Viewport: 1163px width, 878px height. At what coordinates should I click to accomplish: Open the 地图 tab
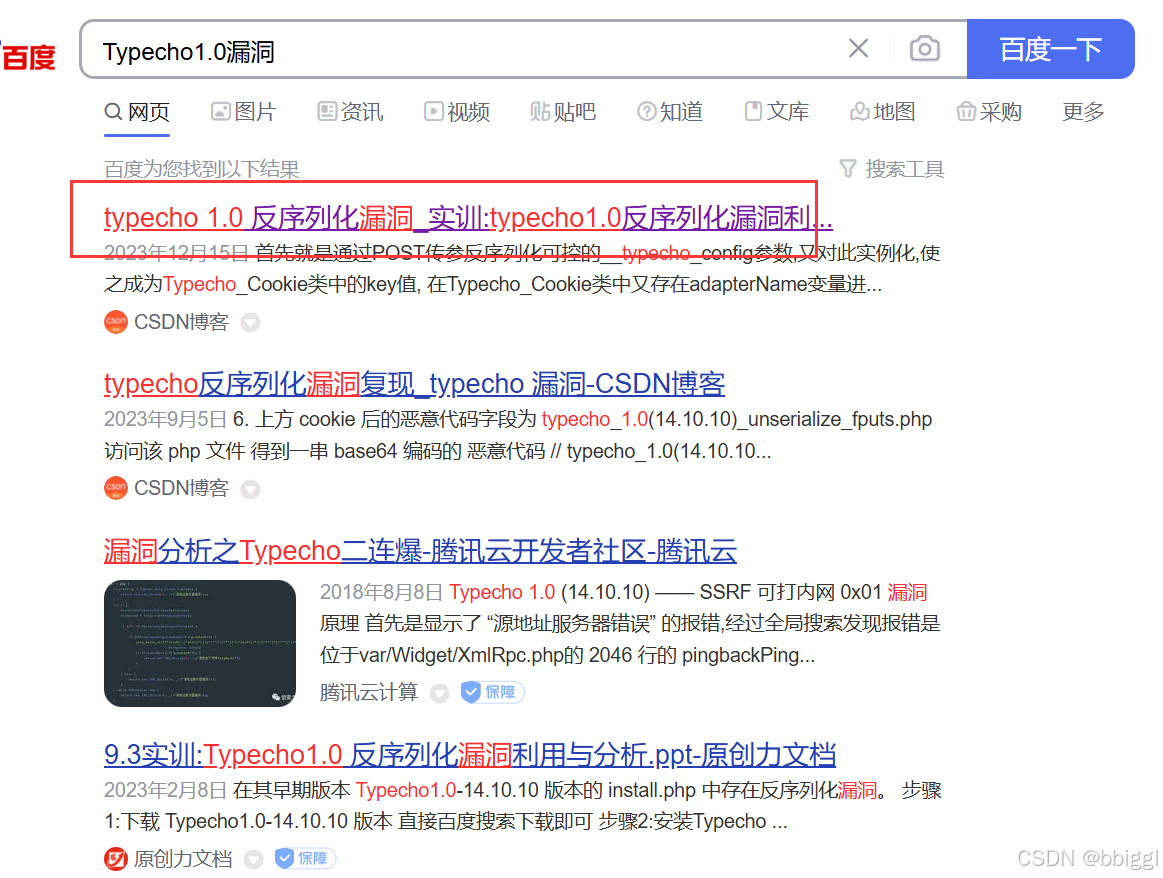[x=883, y=112]
